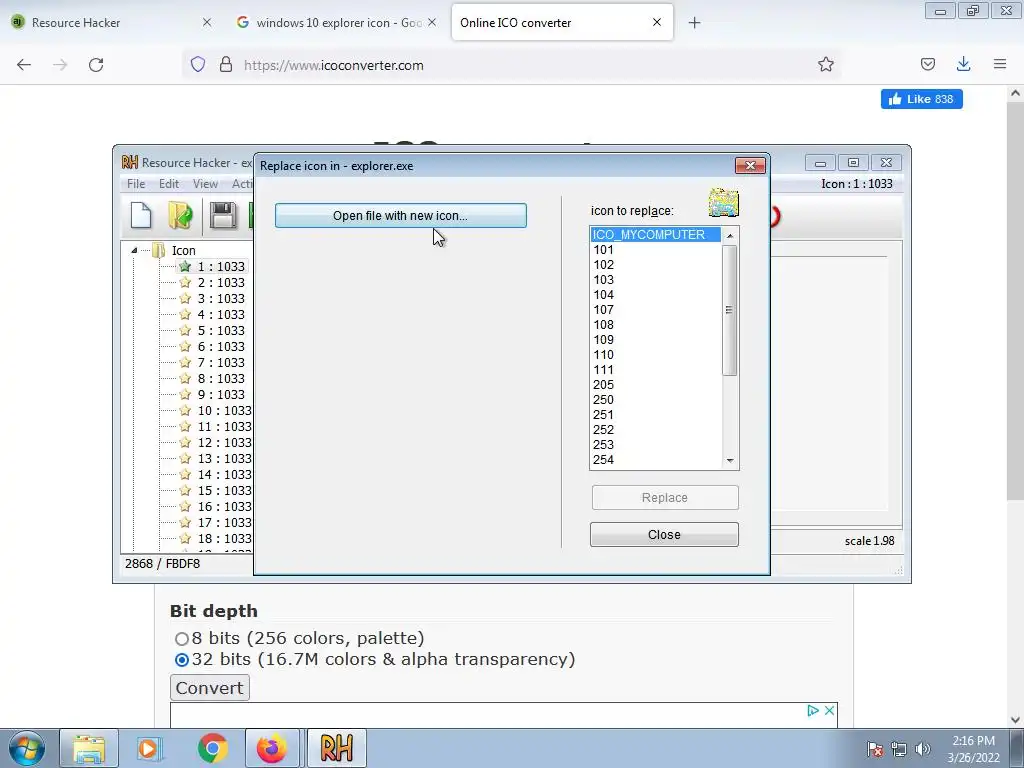1024x768 pixels.
Task: Select tree item 9 : 1033
Action: pos(221,394)
